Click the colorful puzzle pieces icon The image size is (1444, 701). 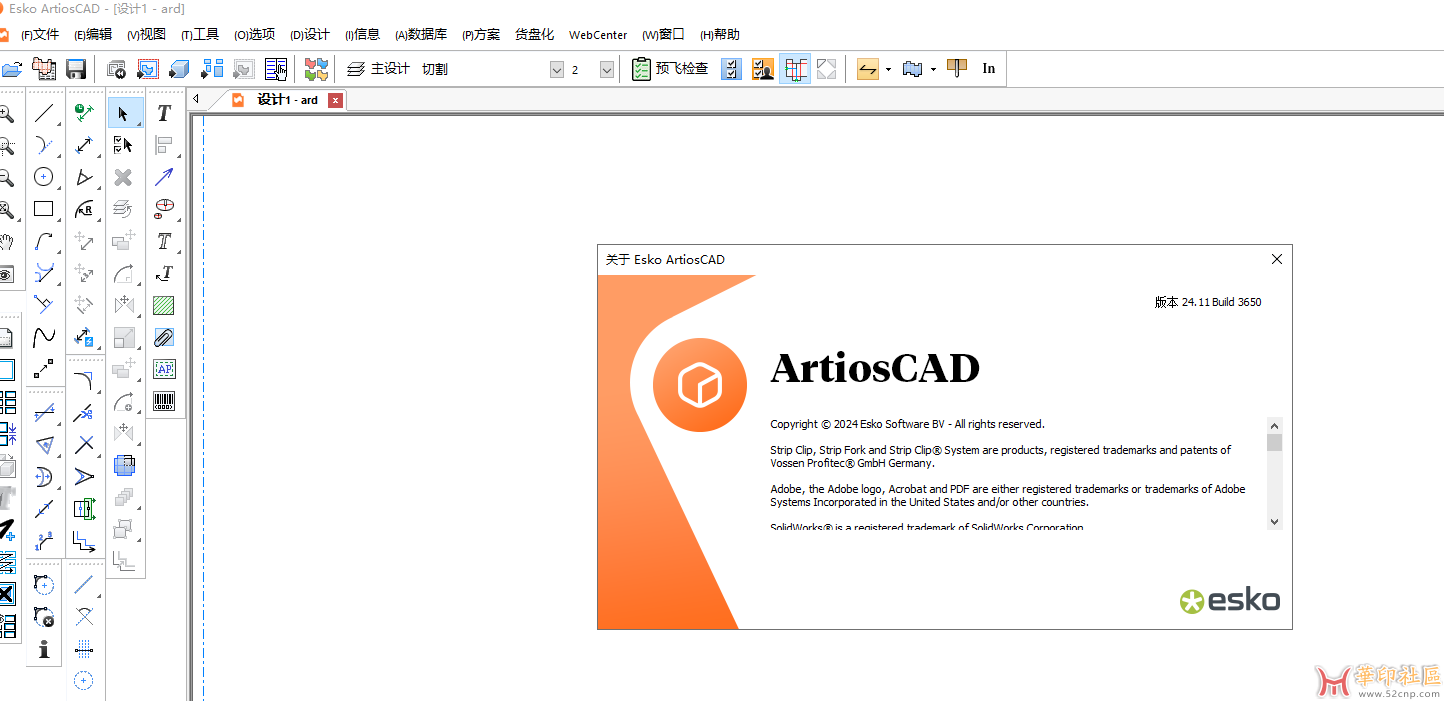coord(316,69)
